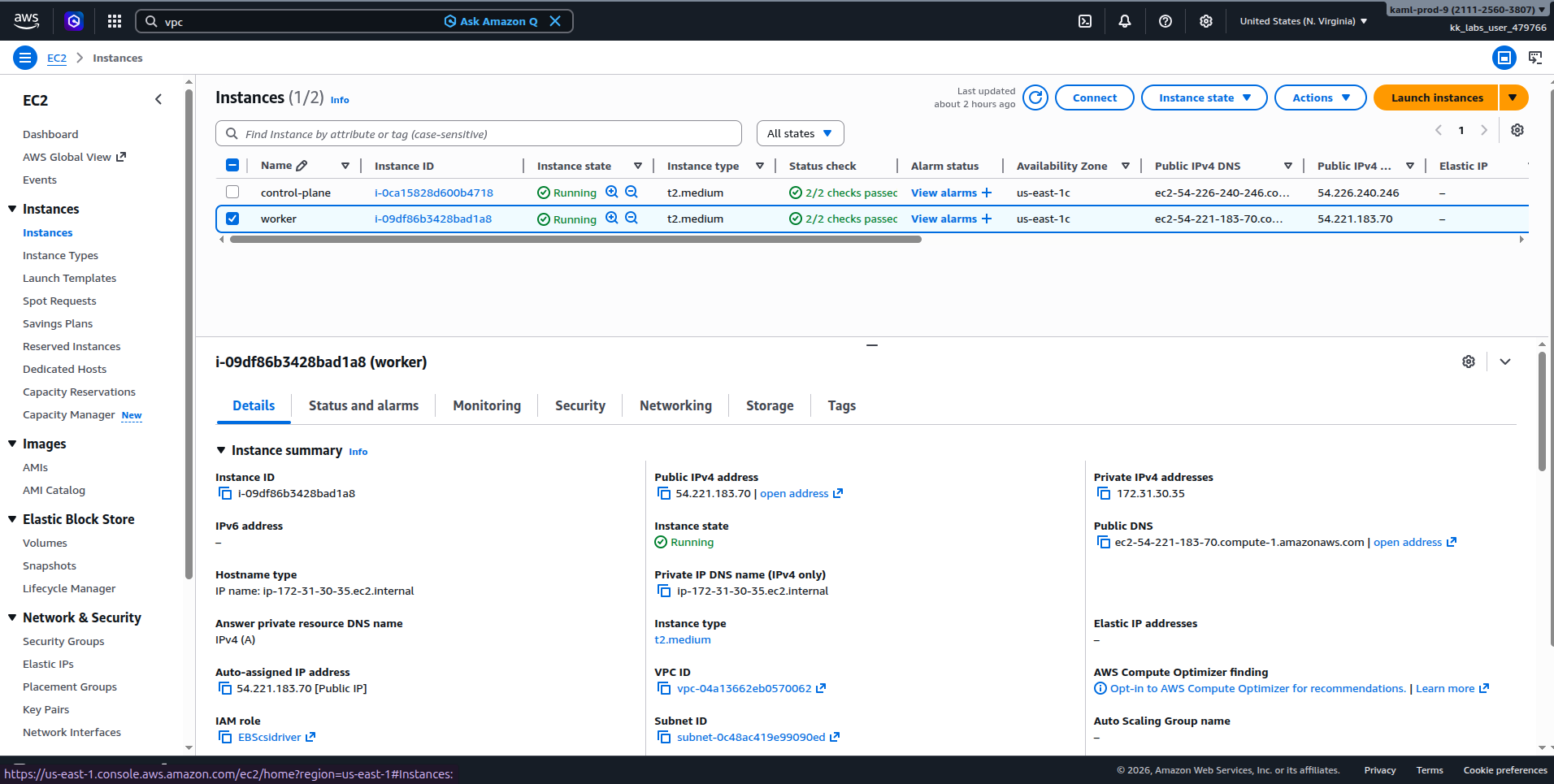Toggle the navigation hamburger menu
This screenshot has width=1554, height=784.
click(25, 58)
